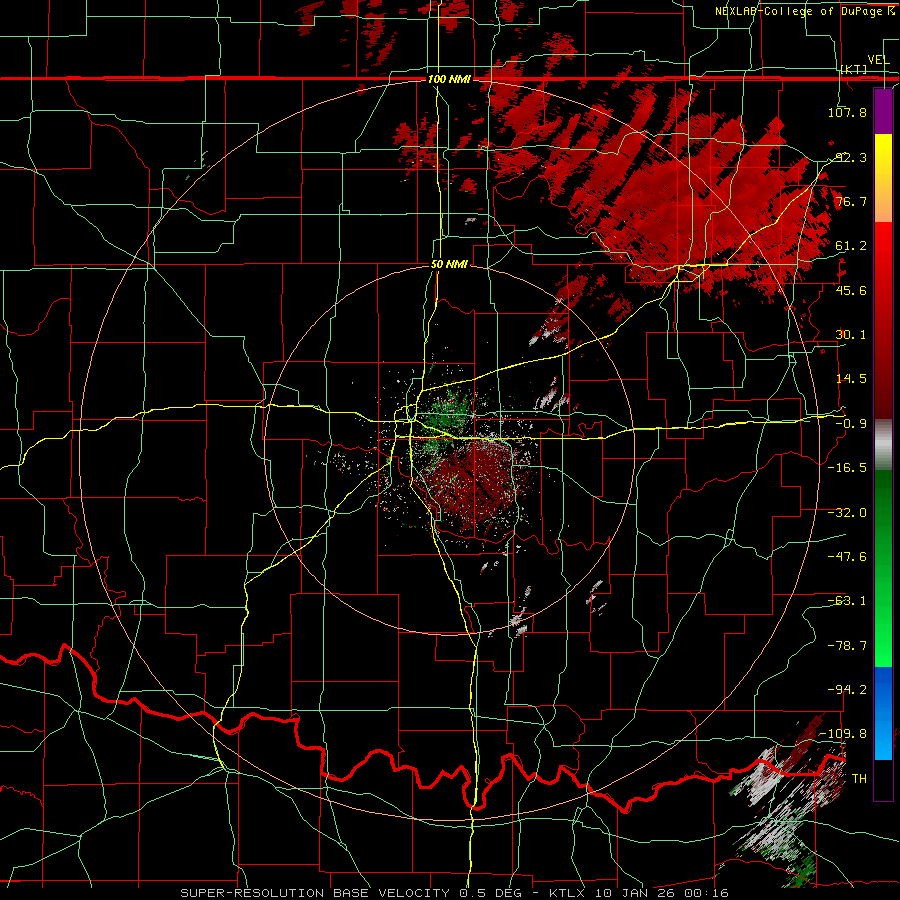Pick the green segment of the color bar
Viewport: 900px width, 900px height.
point(883,568)
